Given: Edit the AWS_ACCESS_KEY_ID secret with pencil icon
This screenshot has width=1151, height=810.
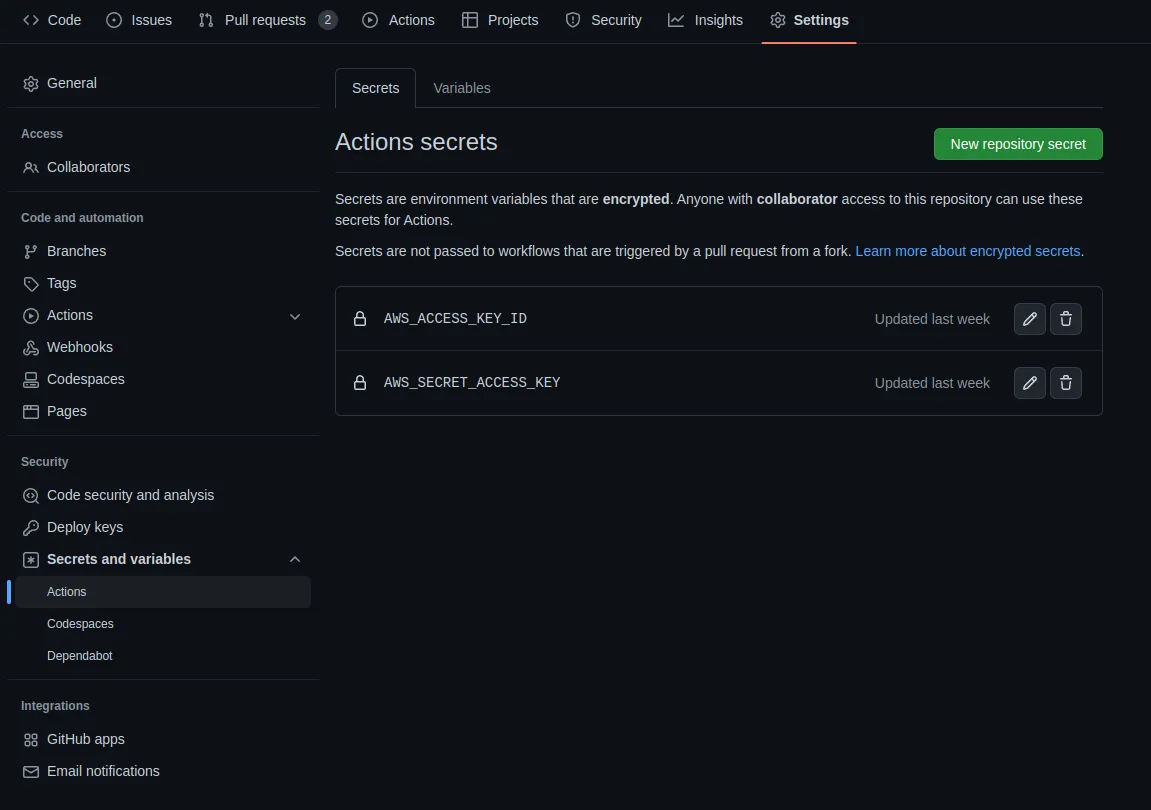Looking at the screenshot, I should pyautogui.click(x=1029, y=318).
